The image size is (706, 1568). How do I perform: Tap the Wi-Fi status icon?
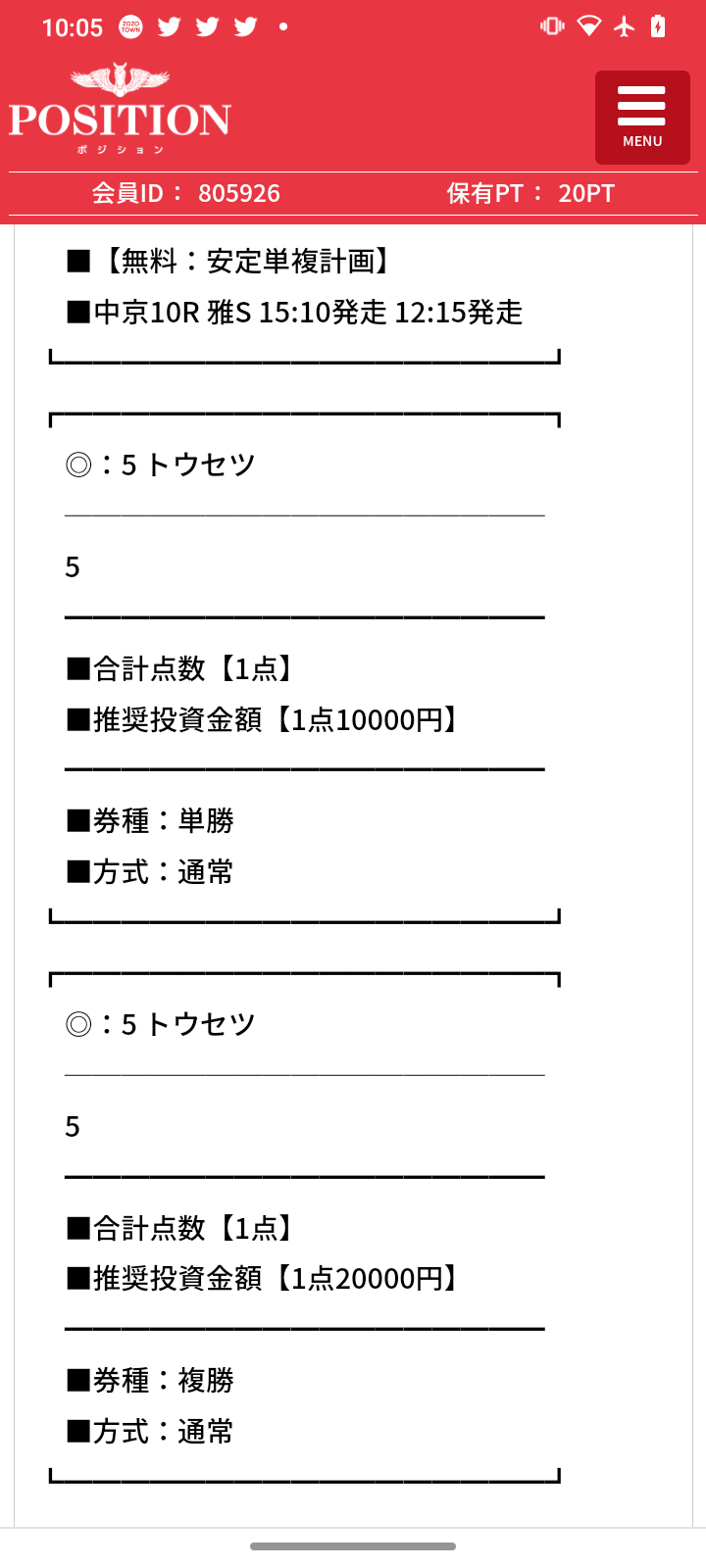click(x=589, y=26)
